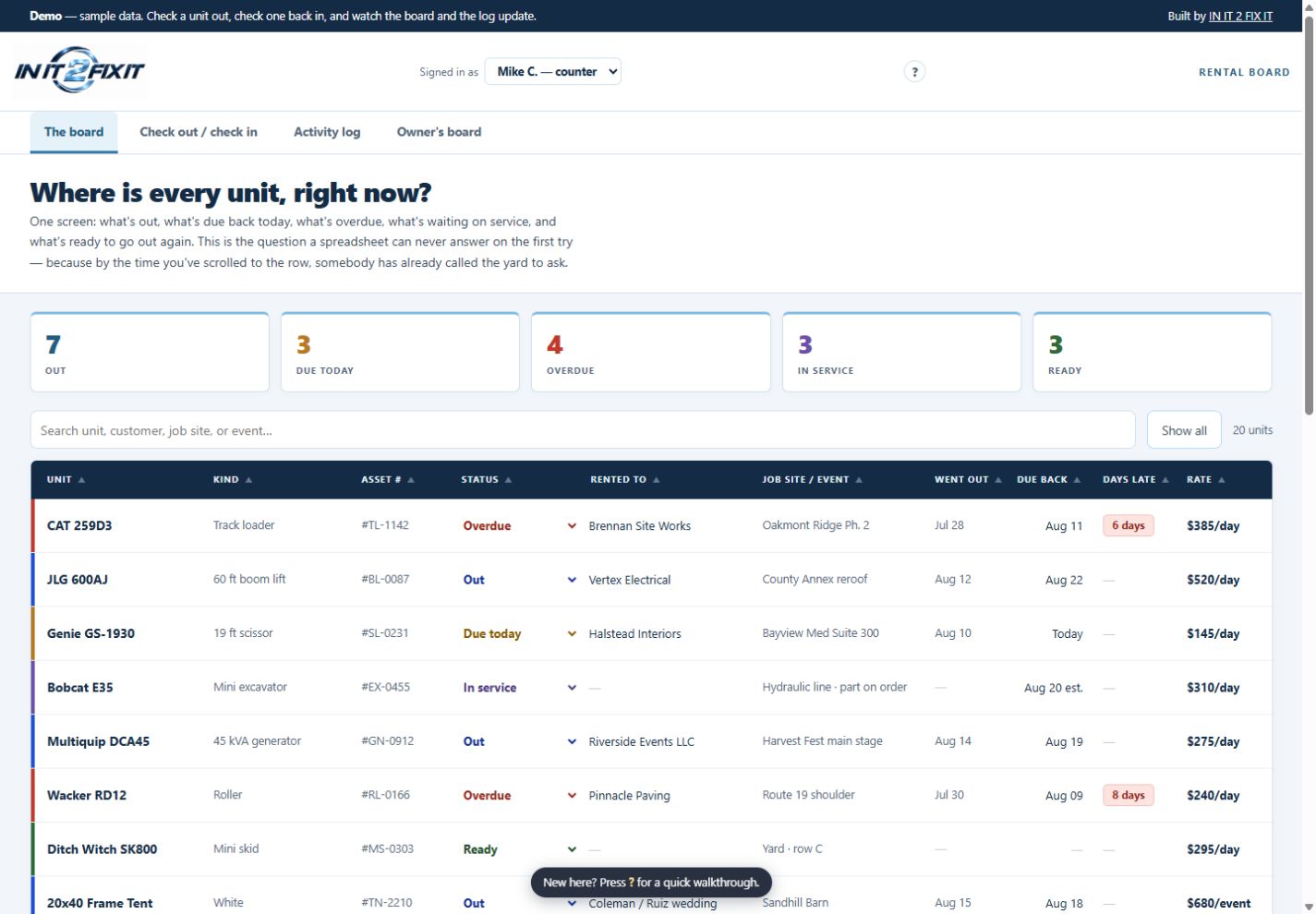Sort table by Status column header

487,480
